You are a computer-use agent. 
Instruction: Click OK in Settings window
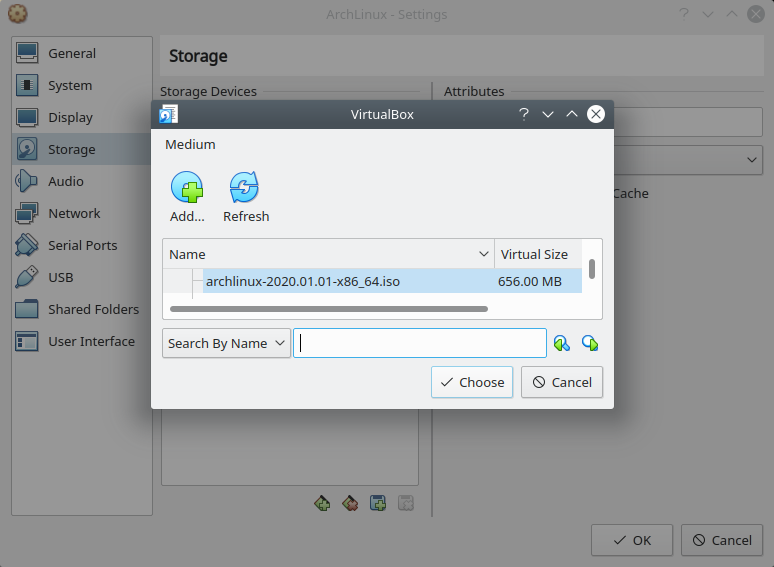[x=632, y=540]
